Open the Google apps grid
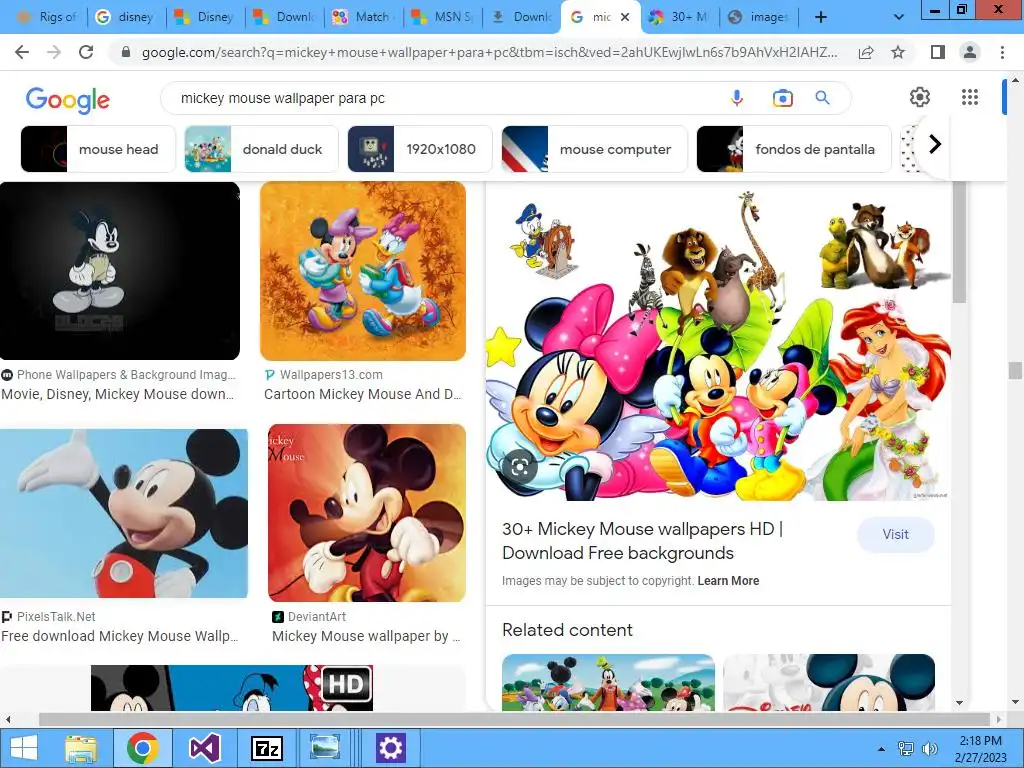The width and height of the screenshot is (1024, 768). 970,97
